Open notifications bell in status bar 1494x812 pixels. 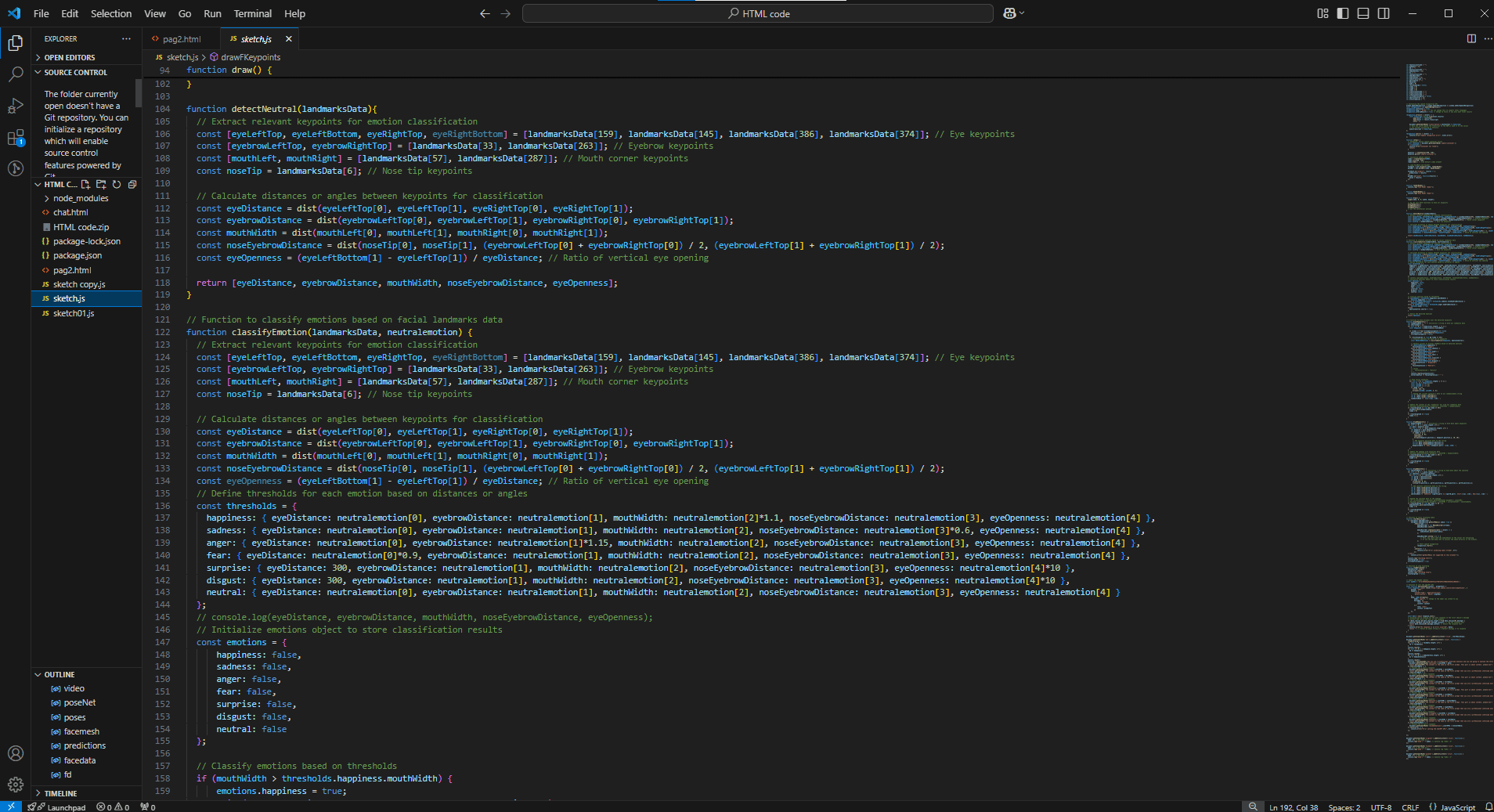[1489, 807]
